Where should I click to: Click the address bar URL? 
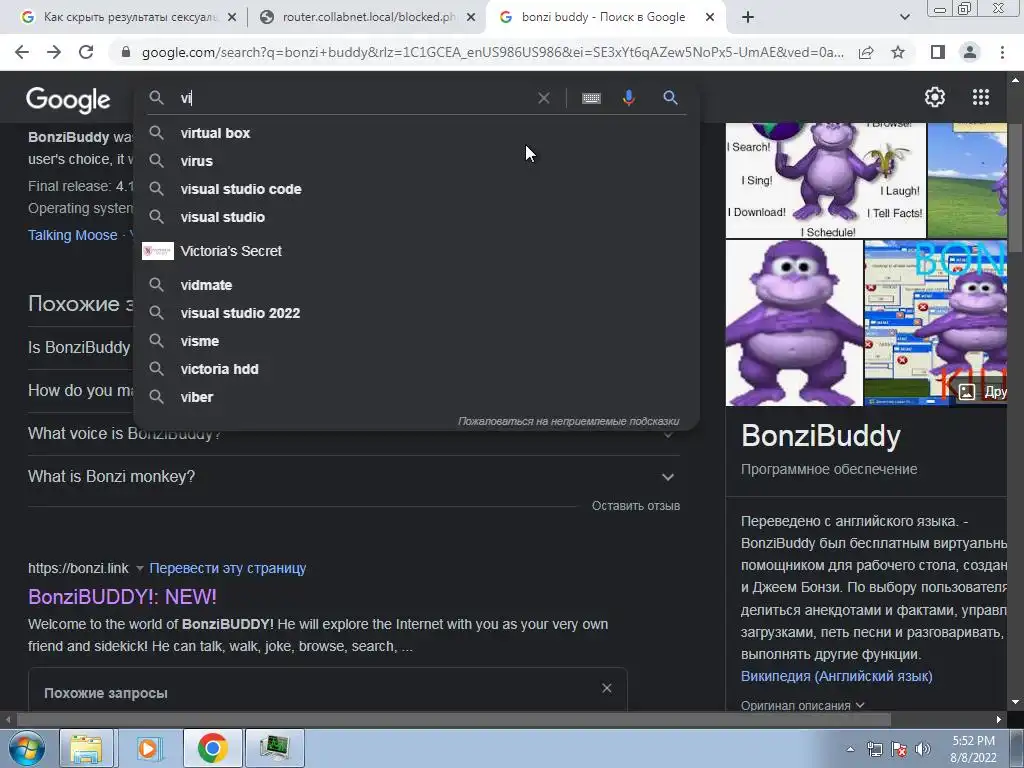(492, 52)
